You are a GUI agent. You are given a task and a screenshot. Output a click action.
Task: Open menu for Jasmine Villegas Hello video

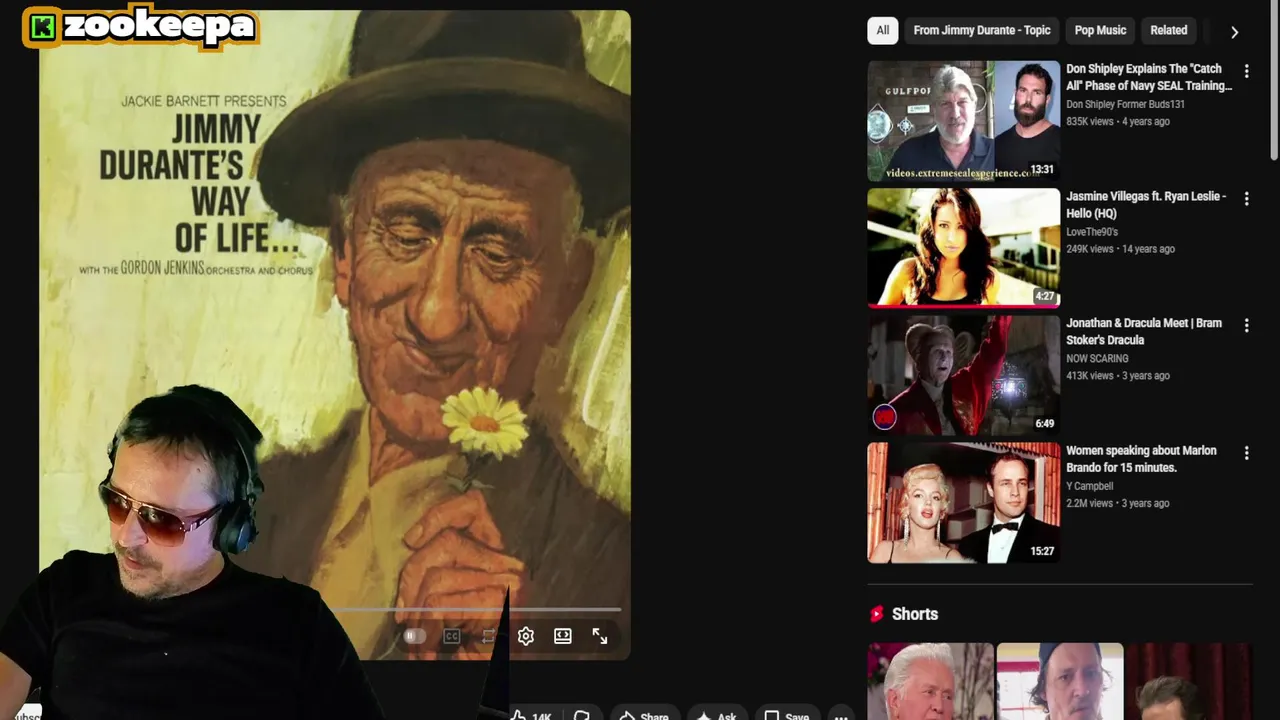[1246, 199]
